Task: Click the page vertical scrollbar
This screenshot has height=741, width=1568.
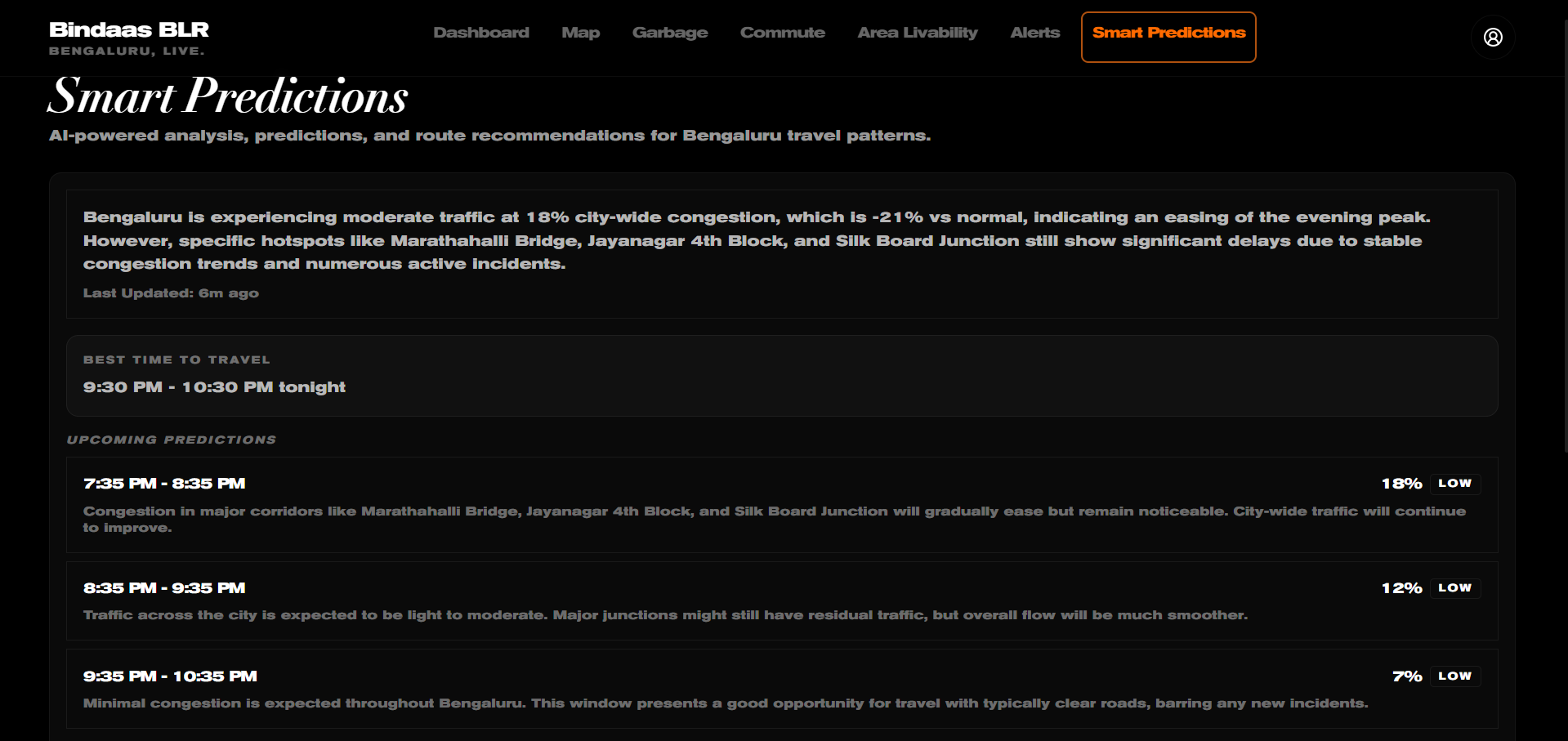Action: (1565, 237)
